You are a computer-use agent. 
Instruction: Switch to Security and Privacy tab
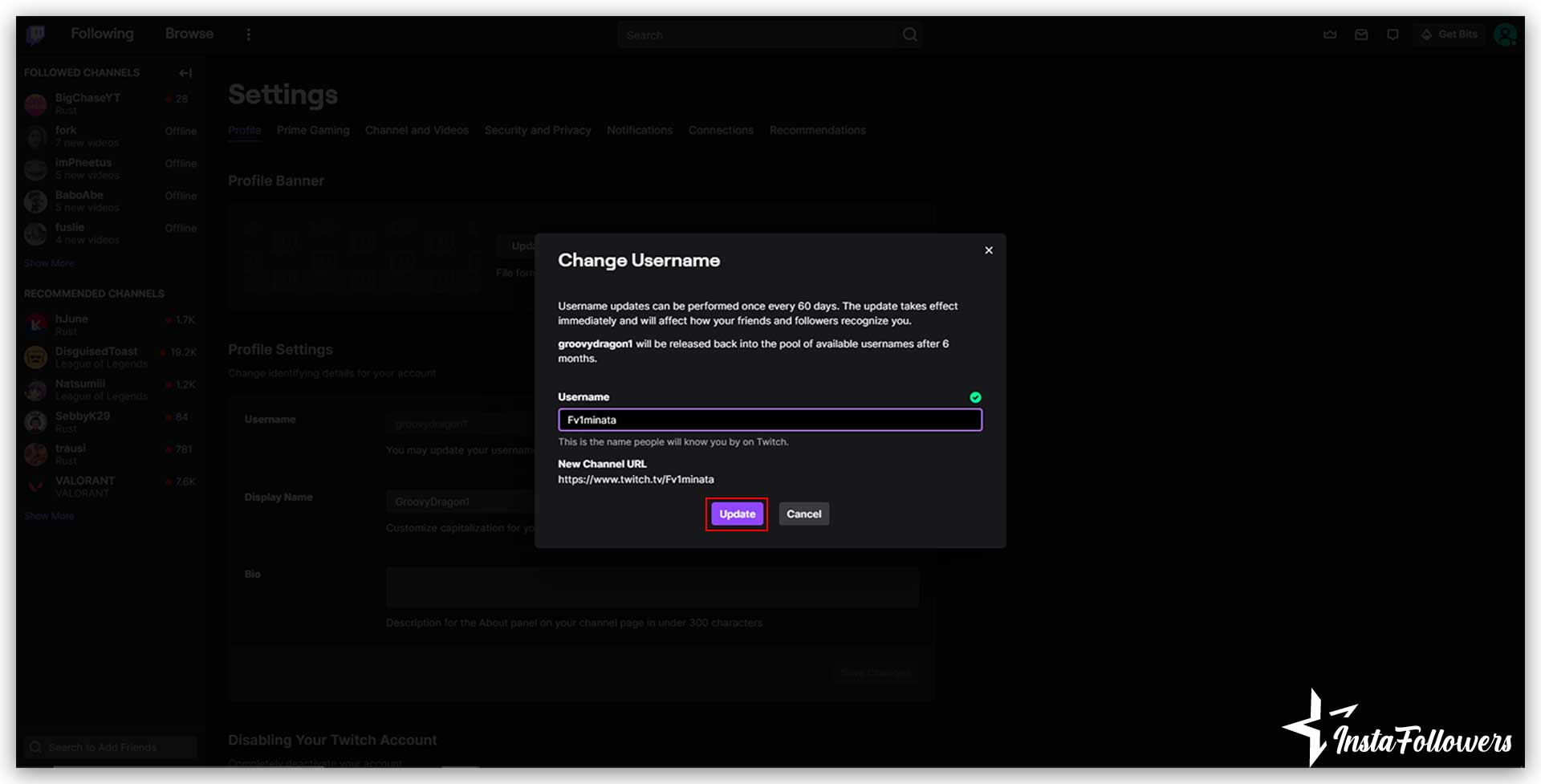click(538, 130)
